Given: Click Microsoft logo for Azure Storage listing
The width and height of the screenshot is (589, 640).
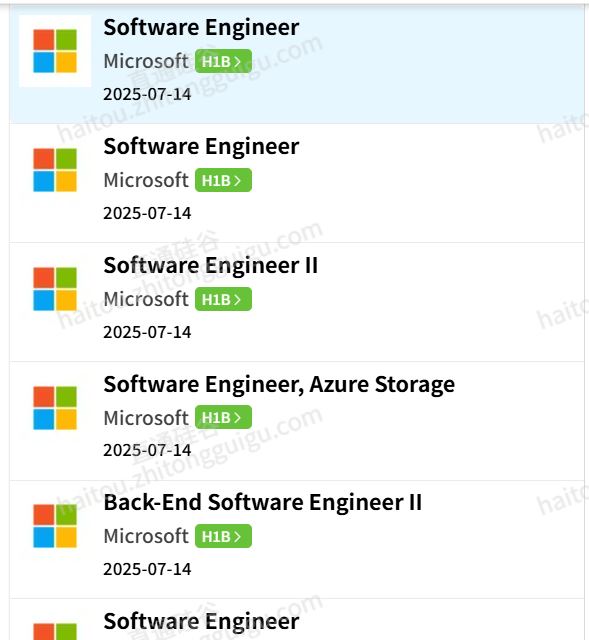Looking at the screenshot, I should [55, 408].
